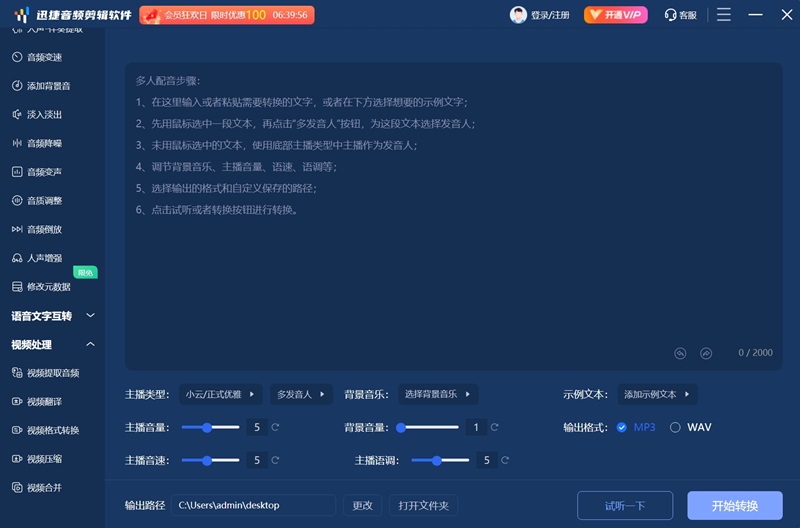Open the 淡入淡出 fade tool
The image size is (800, 528).
tap(44, 115)
